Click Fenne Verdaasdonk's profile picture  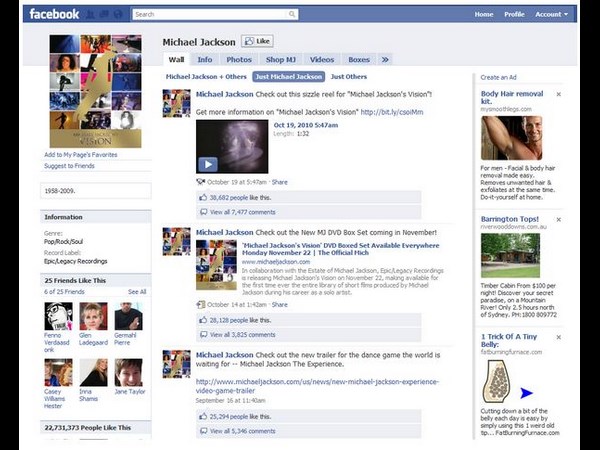58,317
